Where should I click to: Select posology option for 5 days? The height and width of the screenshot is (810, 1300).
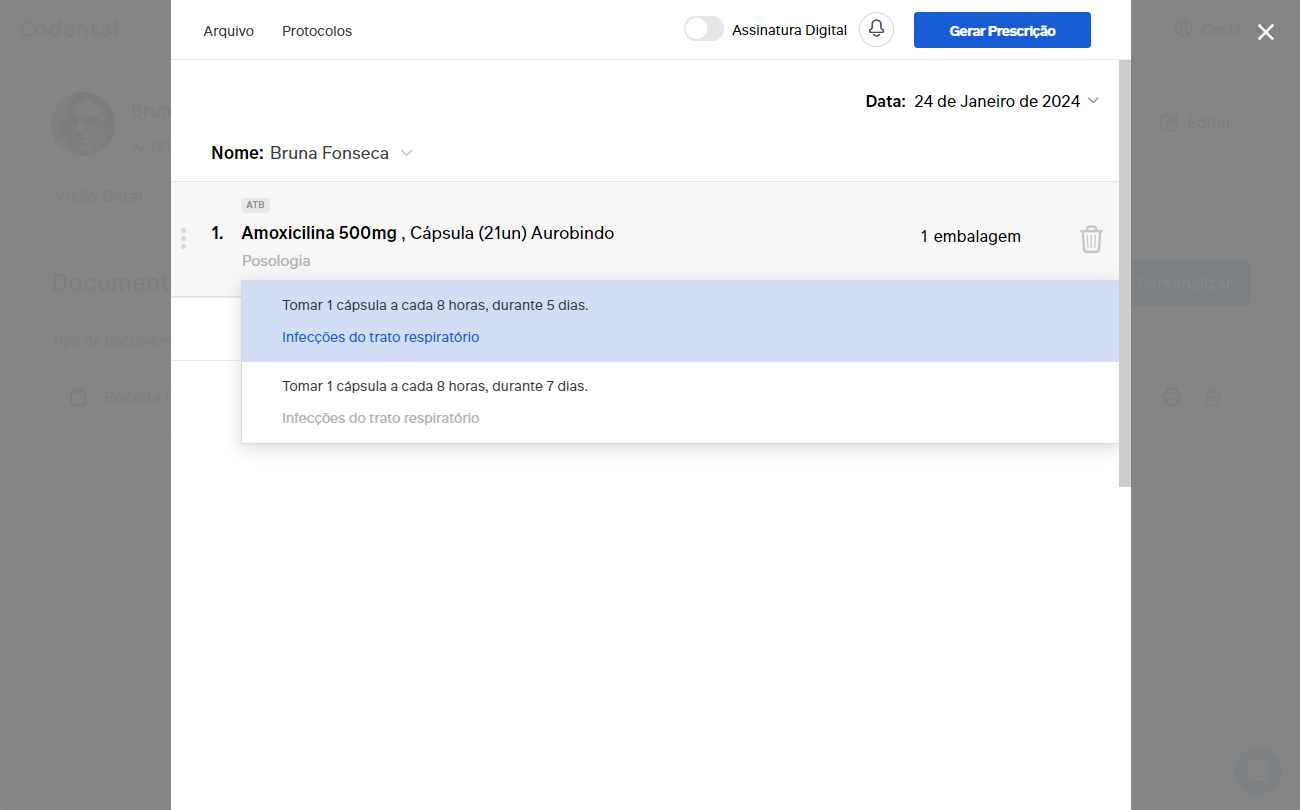[x=435, y=306]
